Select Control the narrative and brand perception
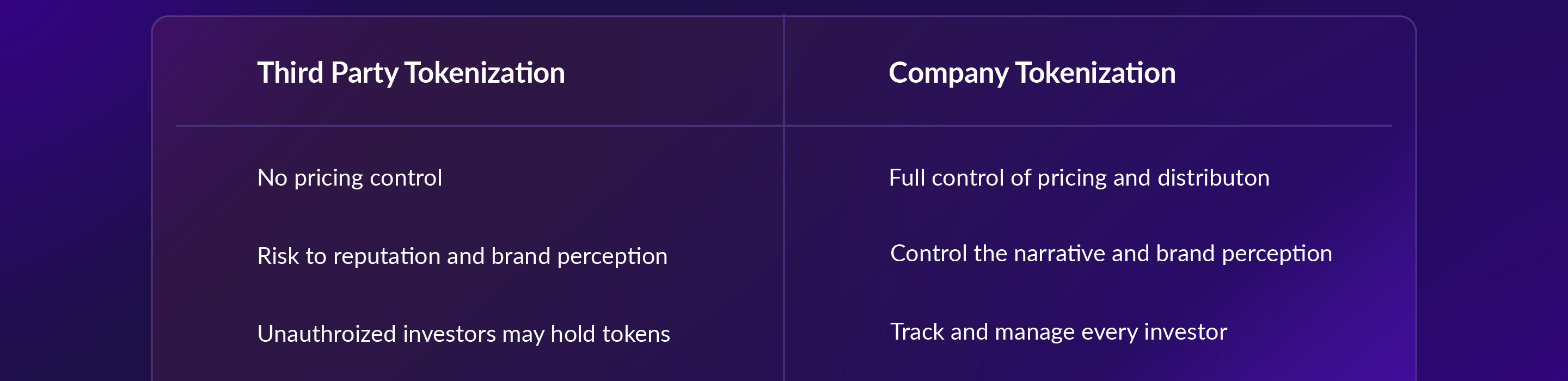Viewport: 1568px width, 381px height. (x=1111, y=253)
